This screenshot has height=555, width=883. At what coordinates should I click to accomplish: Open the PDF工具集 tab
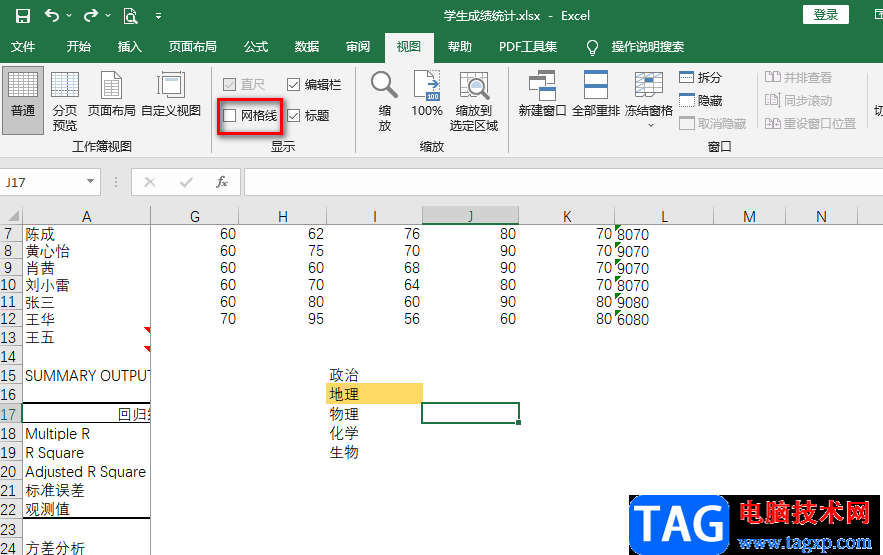click(528, 47)
